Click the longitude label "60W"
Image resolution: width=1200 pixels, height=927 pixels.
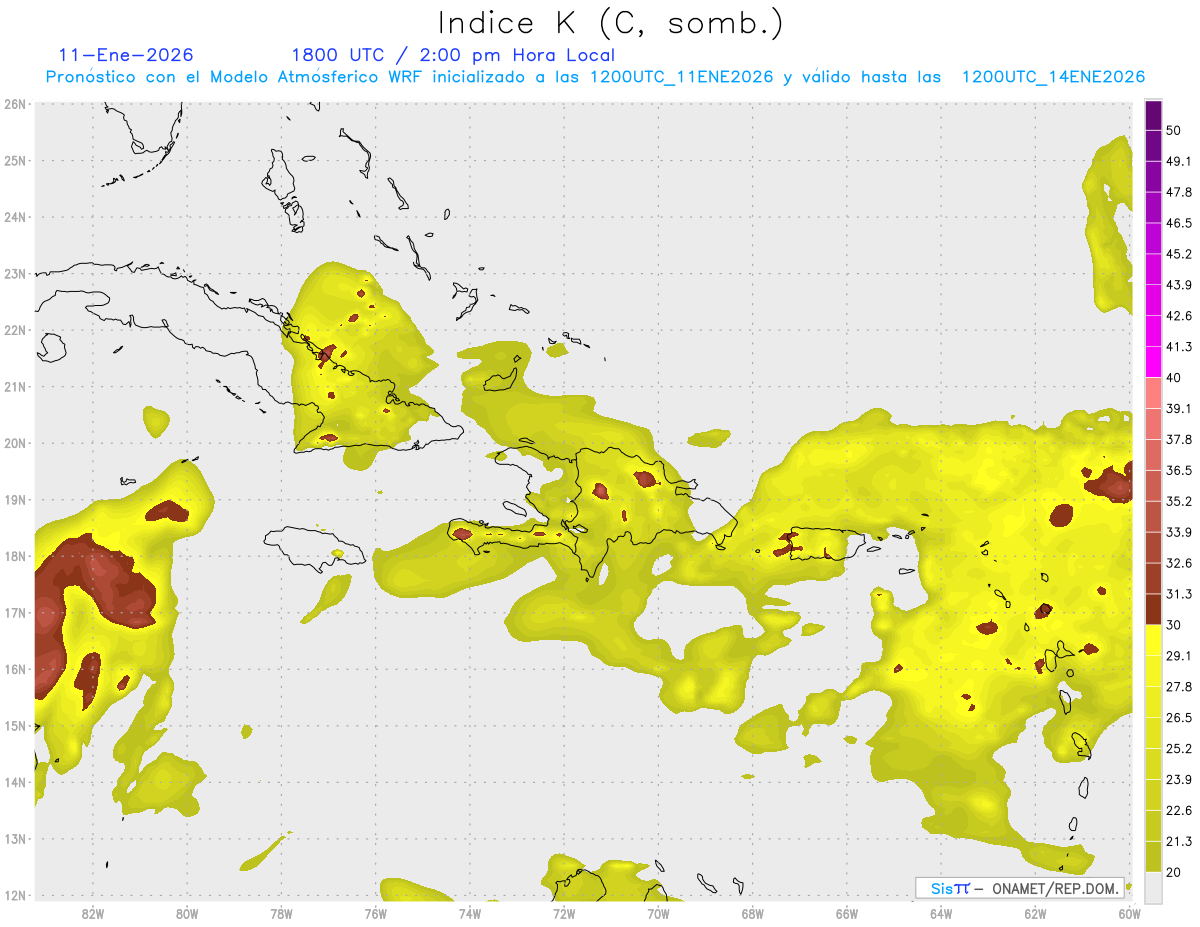click(x=1129, y=914)
